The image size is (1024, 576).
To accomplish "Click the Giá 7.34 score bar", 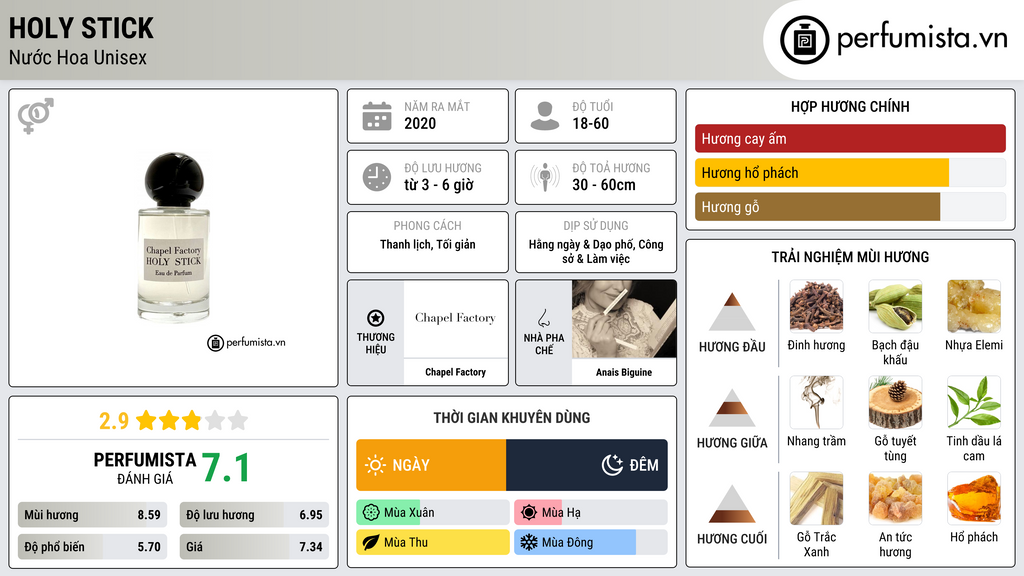I will [254, 547].
